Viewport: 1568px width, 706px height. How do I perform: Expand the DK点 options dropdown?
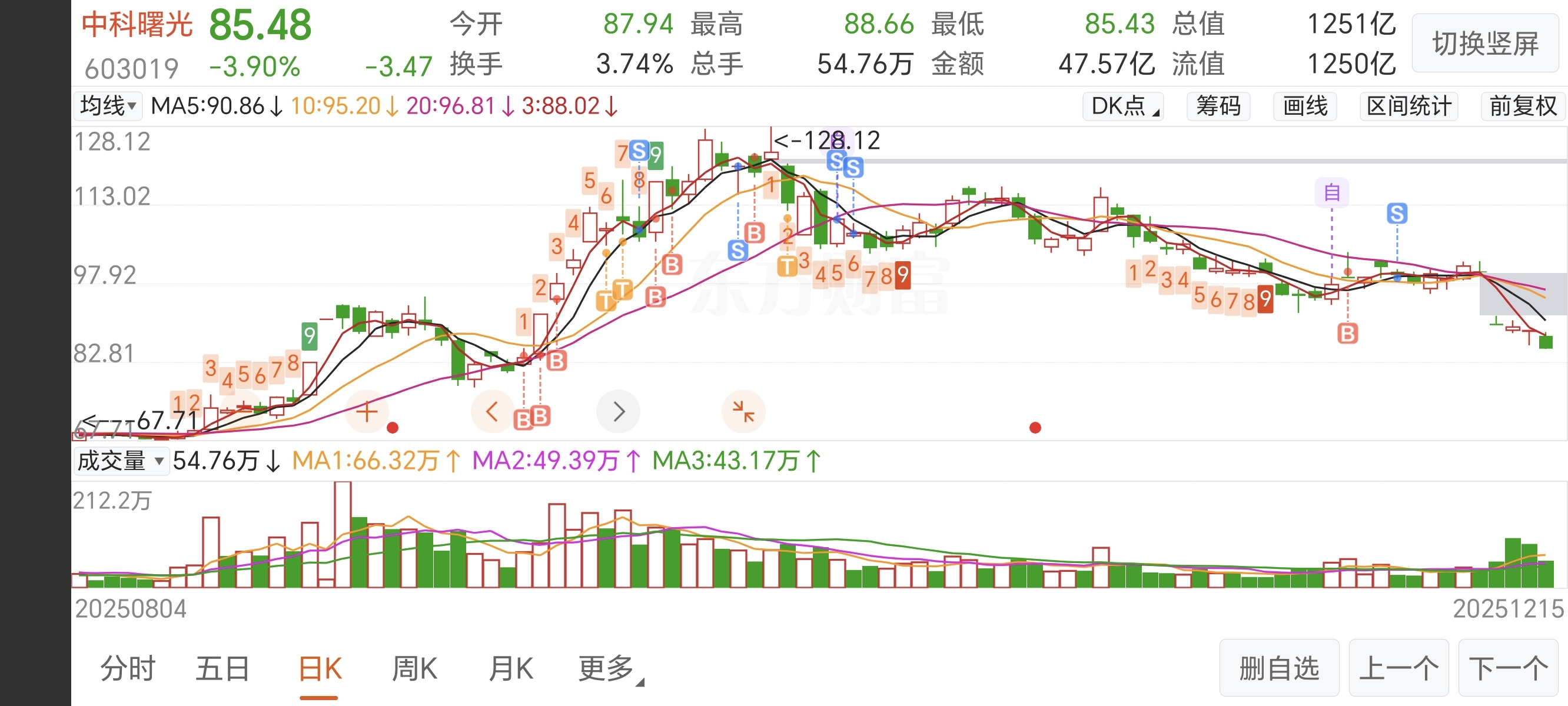click(1123, 106)
